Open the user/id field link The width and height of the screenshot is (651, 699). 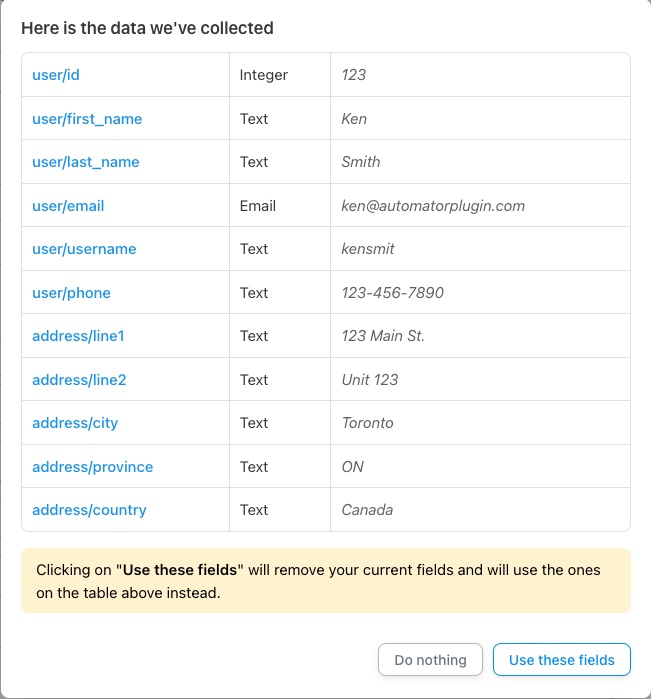[x=56, y=75]
